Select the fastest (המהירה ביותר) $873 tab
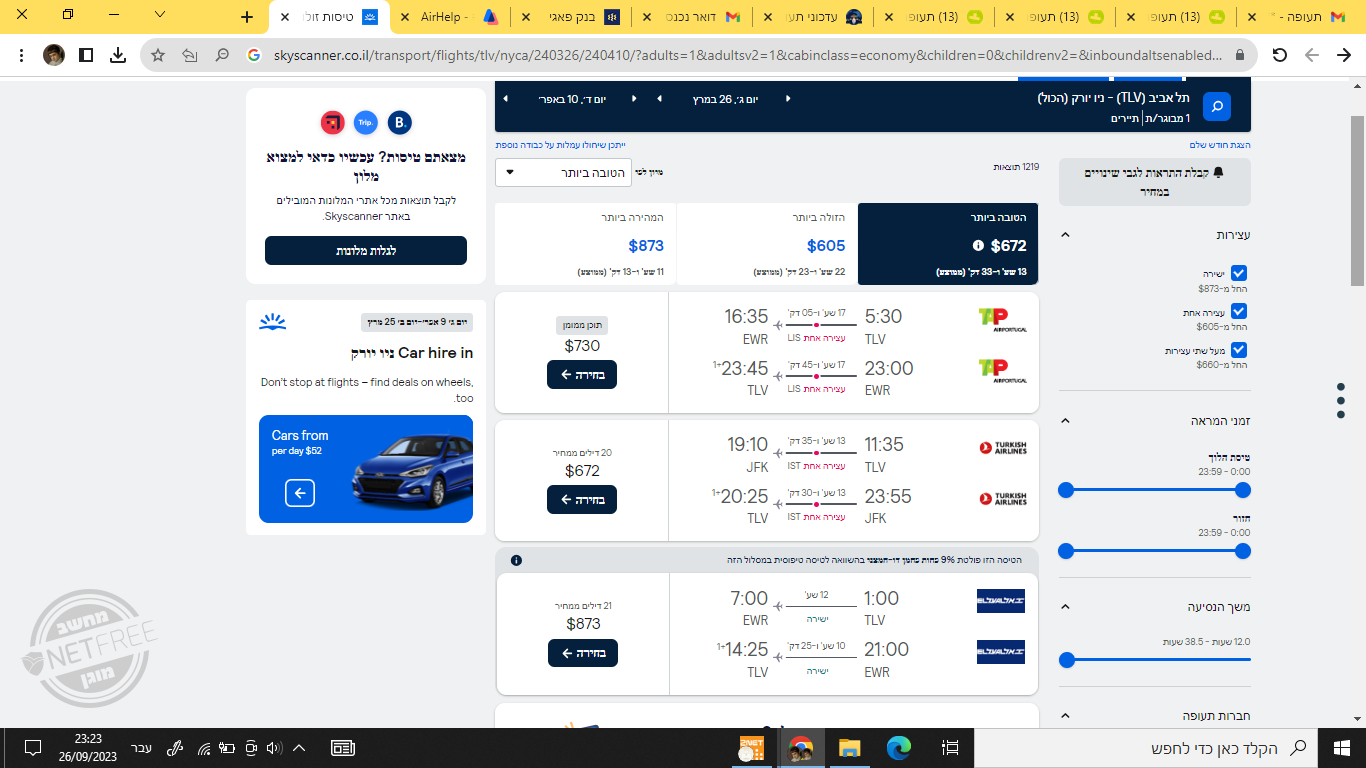 pos(585,244)
